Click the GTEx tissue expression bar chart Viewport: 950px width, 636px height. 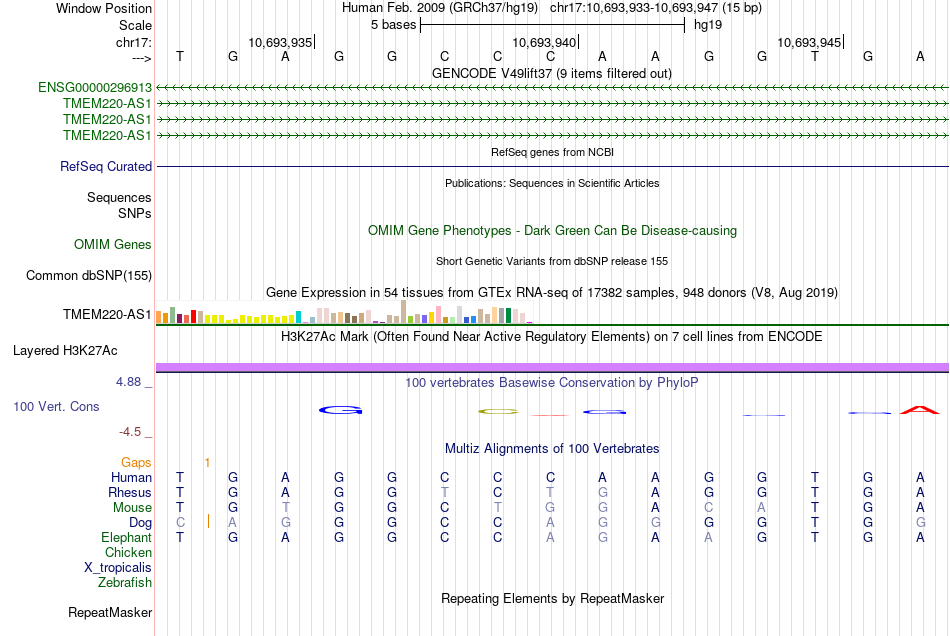344,312
